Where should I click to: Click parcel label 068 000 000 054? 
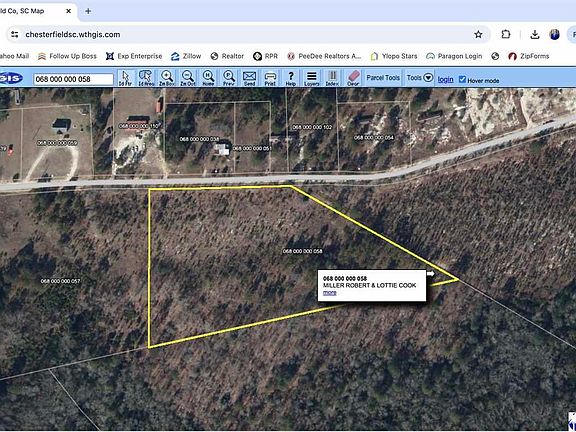coord(374,137)
